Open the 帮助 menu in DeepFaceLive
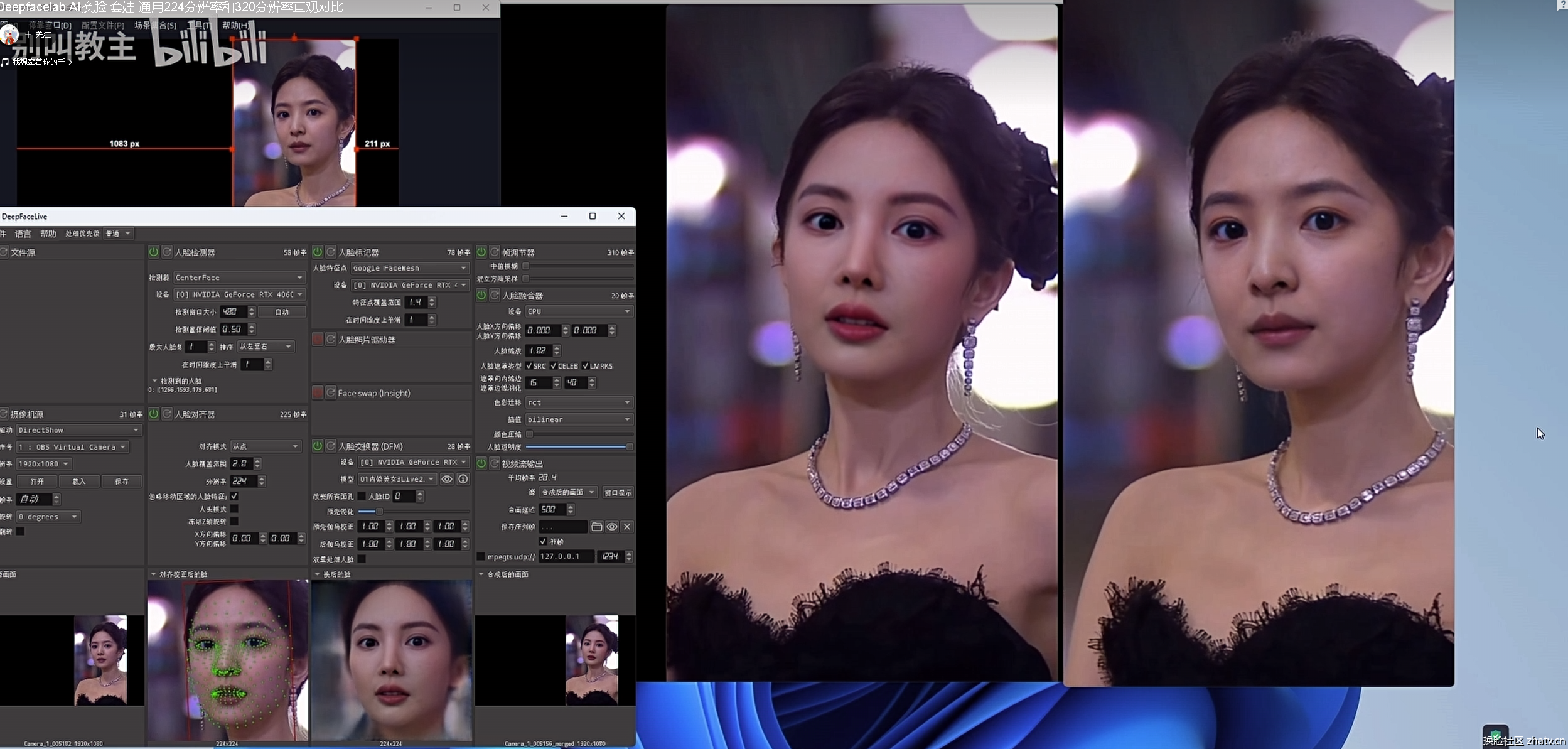This screenshot has height=749, width=1568. coord(48,234)
